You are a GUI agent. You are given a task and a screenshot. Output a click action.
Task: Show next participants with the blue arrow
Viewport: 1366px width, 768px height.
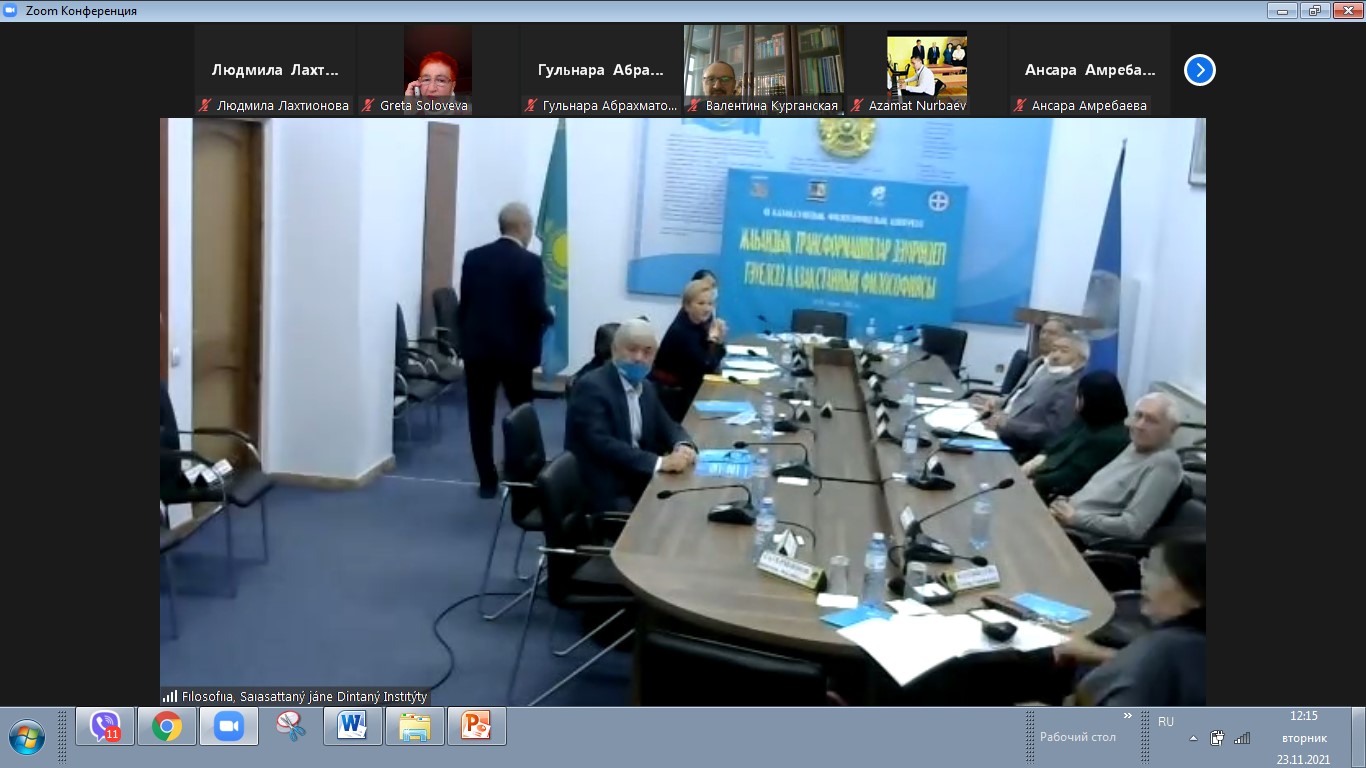tap(1199, 70)
